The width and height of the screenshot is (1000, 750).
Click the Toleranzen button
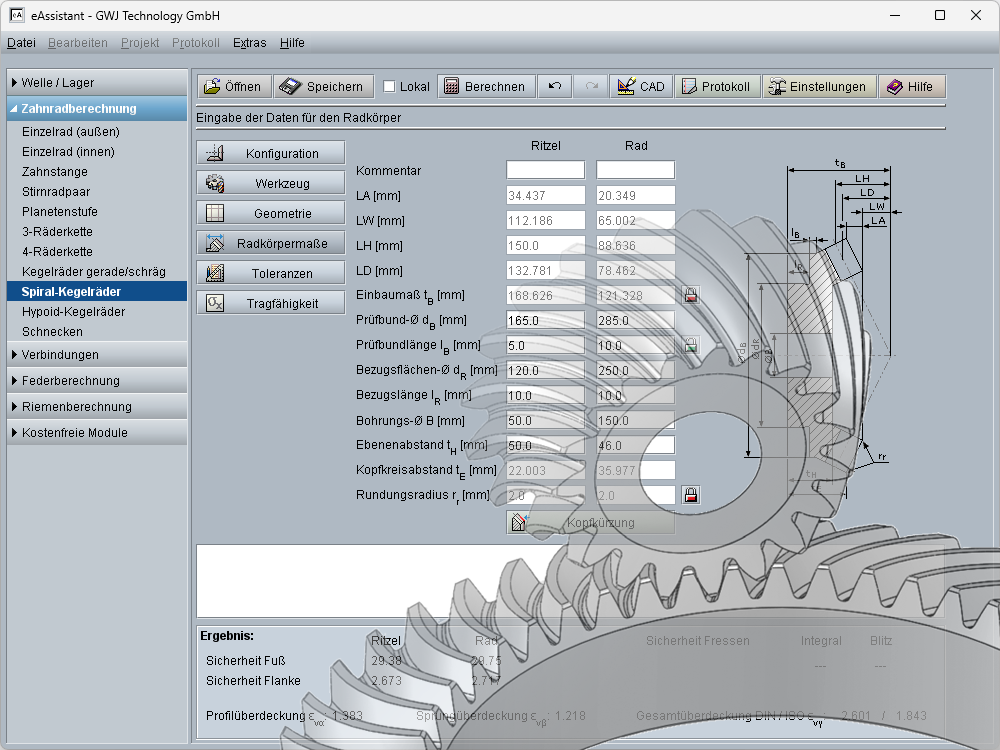point(271,273)
